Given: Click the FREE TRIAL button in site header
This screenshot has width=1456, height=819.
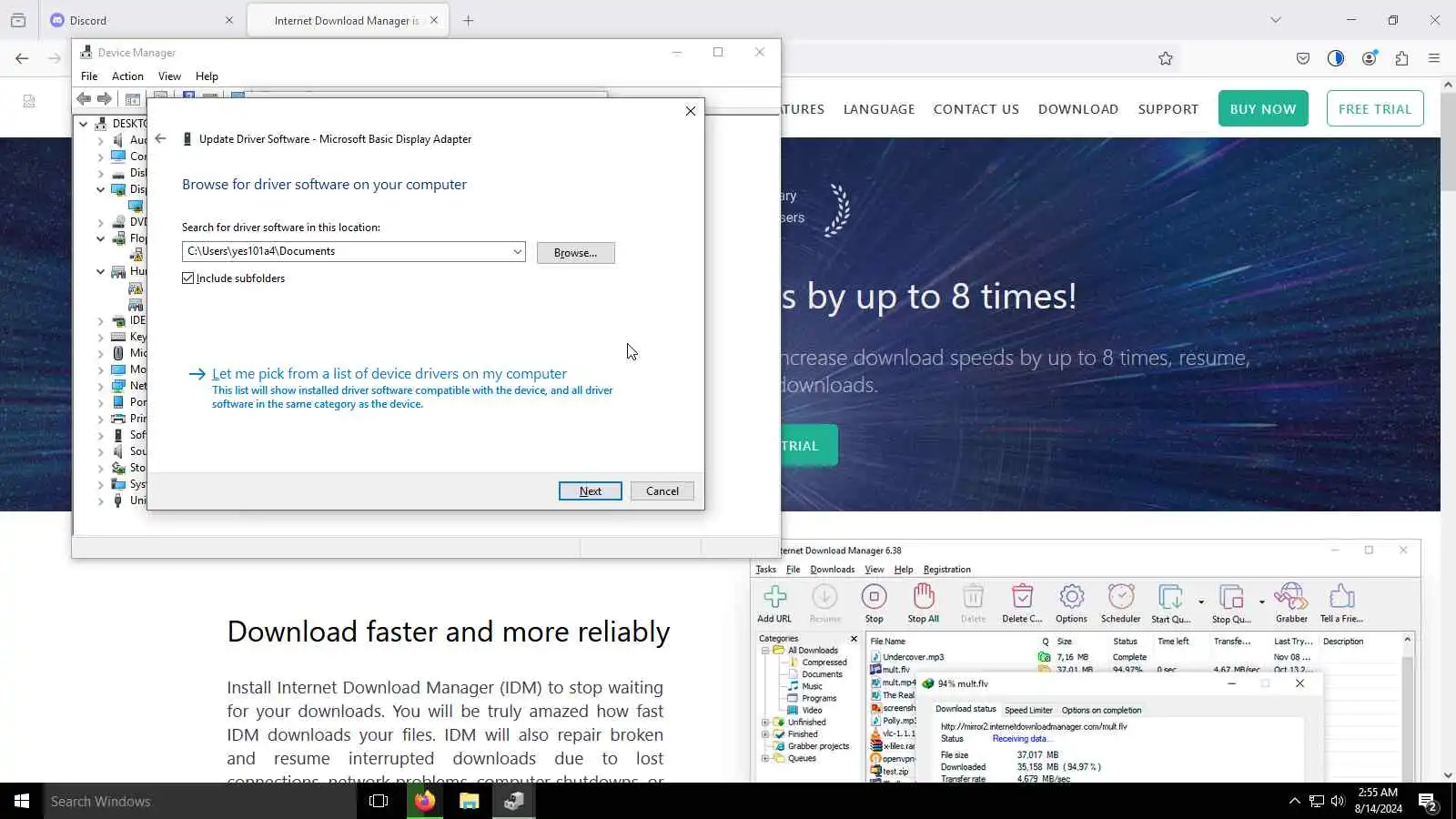Looking at the screenshot, I should pyautogui.click(x=1375, y=109).
